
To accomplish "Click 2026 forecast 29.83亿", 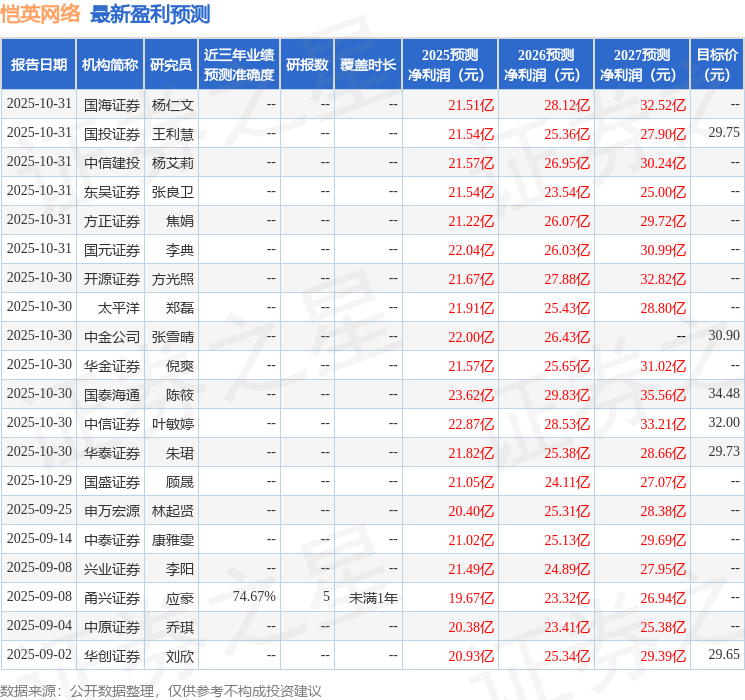I will click(567, 395).
